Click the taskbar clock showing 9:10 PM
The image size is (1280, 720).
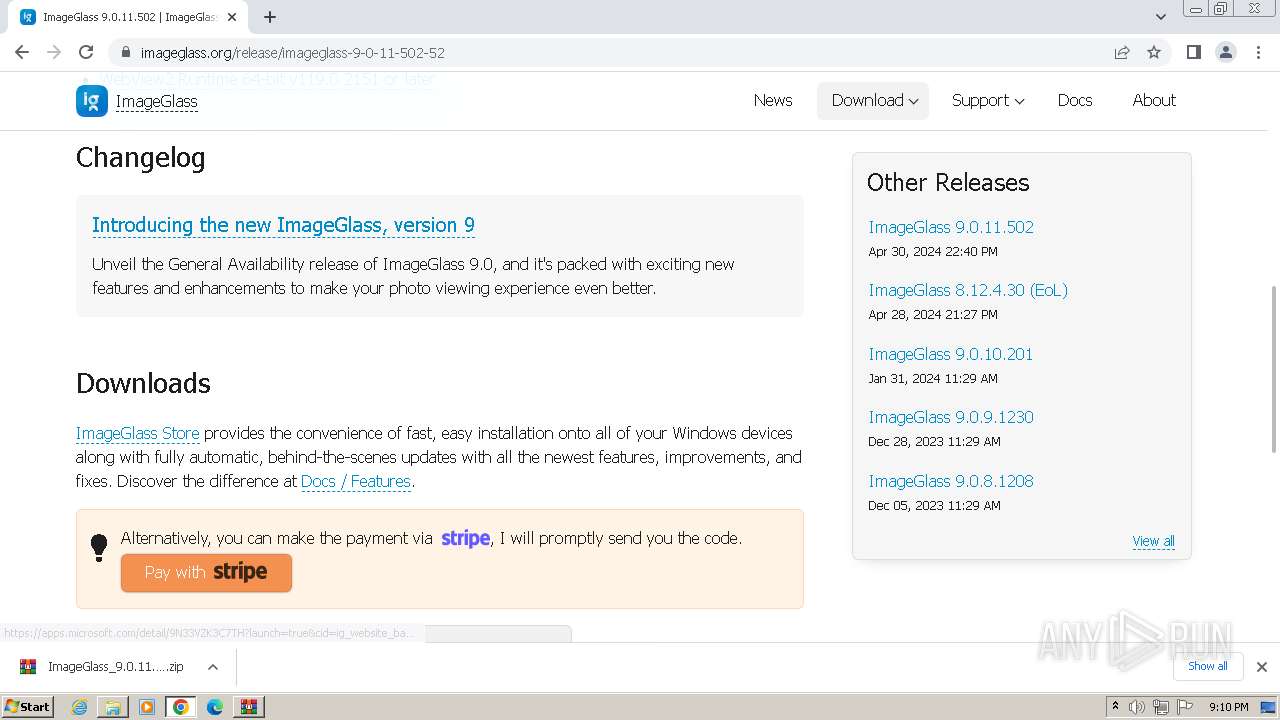(x=1228, y=707)
